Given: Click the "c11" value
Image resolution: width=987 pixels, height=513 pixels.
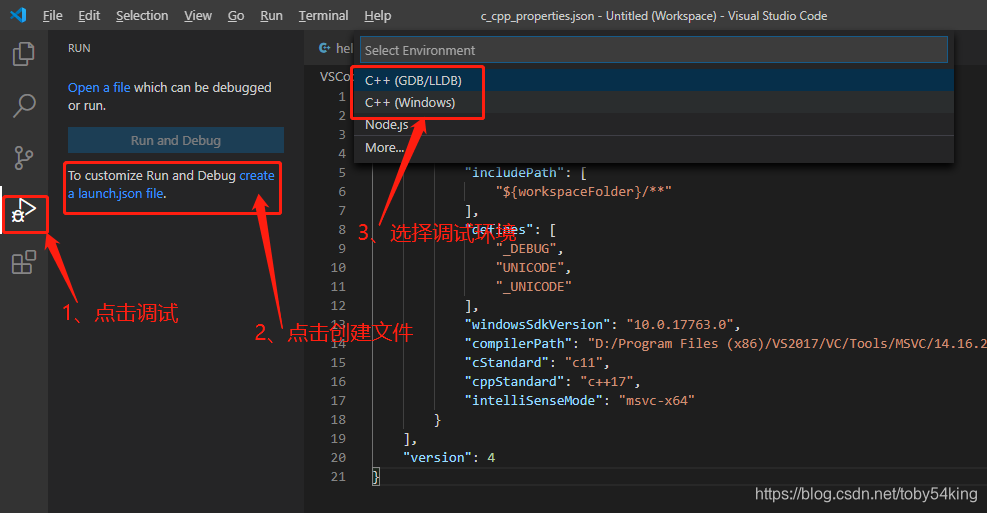Looking at the screenshot, I should point(584,363).
